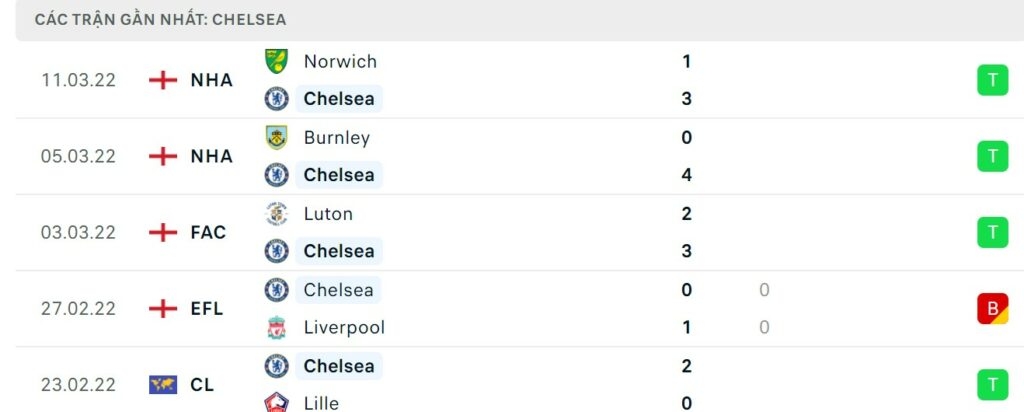Click the Burnley club crest icon
The height and width of the screenshot is (412, 1024).
pos(276,138)
